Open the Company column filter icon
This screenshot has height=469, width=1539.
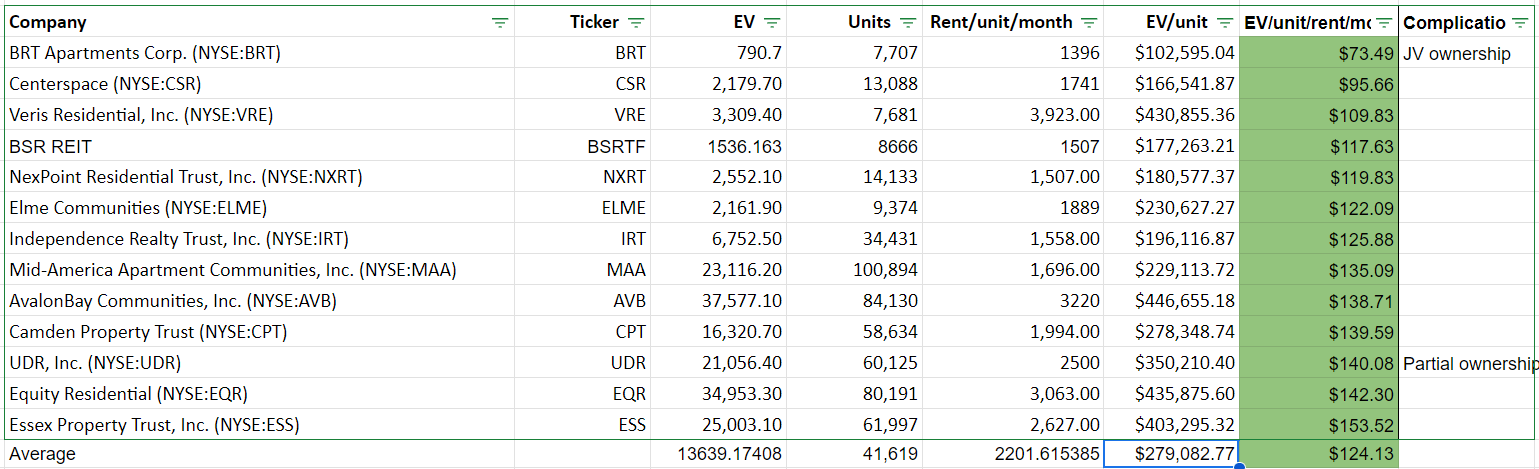pyautogui.click(x=500, y=22)
